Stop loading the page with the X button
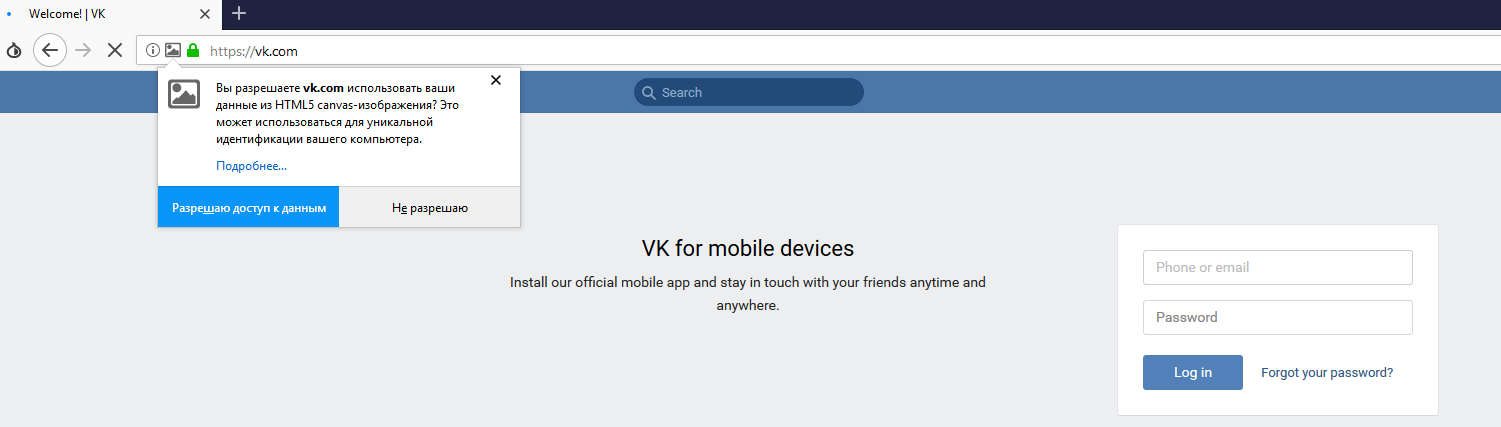Screen dimensions: 1501x427 pyautogui.click(x=114, y=50)
